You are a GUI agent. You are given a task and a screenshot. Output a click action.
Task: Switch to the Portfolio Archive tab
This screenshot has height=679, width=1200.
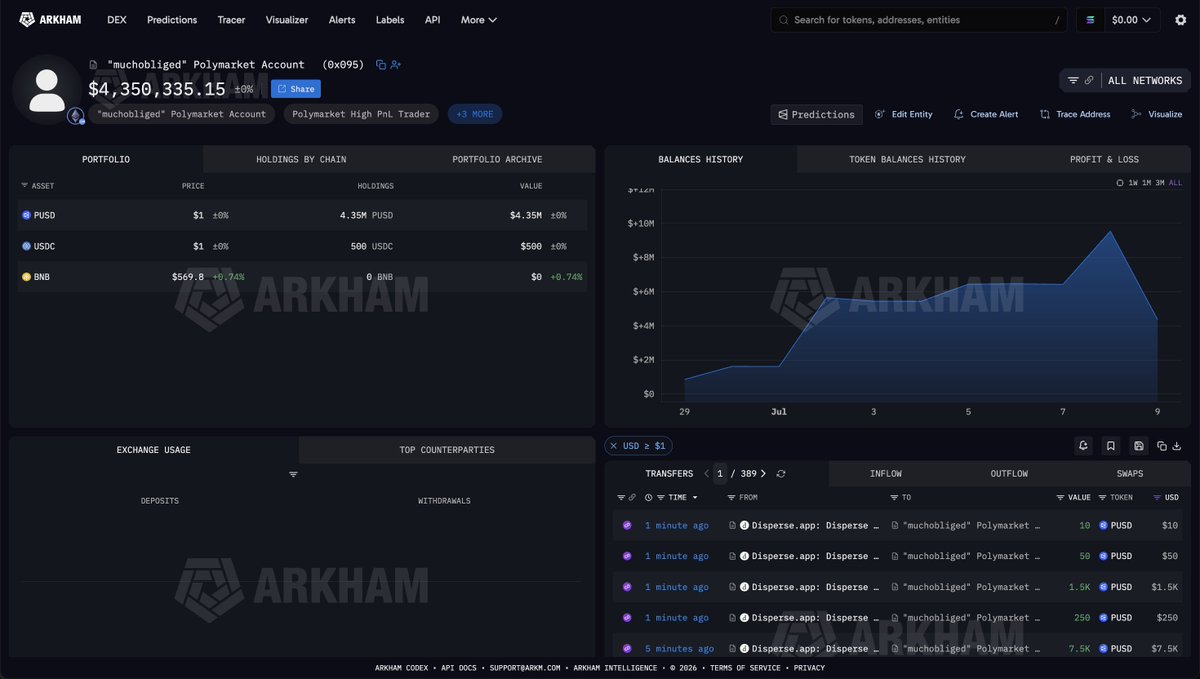point(497,159)
